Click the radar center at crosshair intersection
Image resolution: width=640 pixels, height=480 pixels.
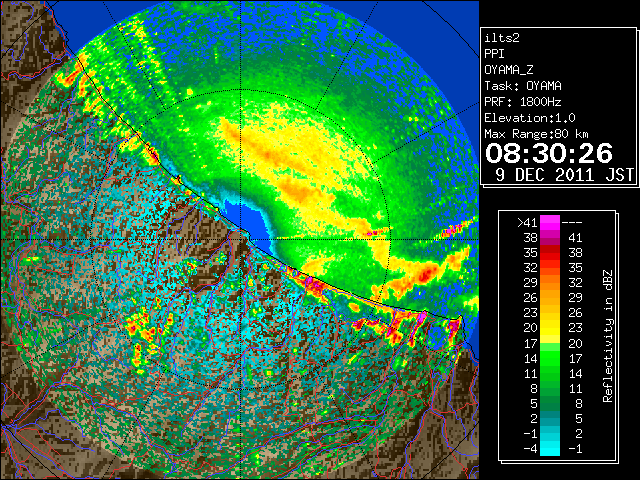pyautogui.click(x=241, y=239)
